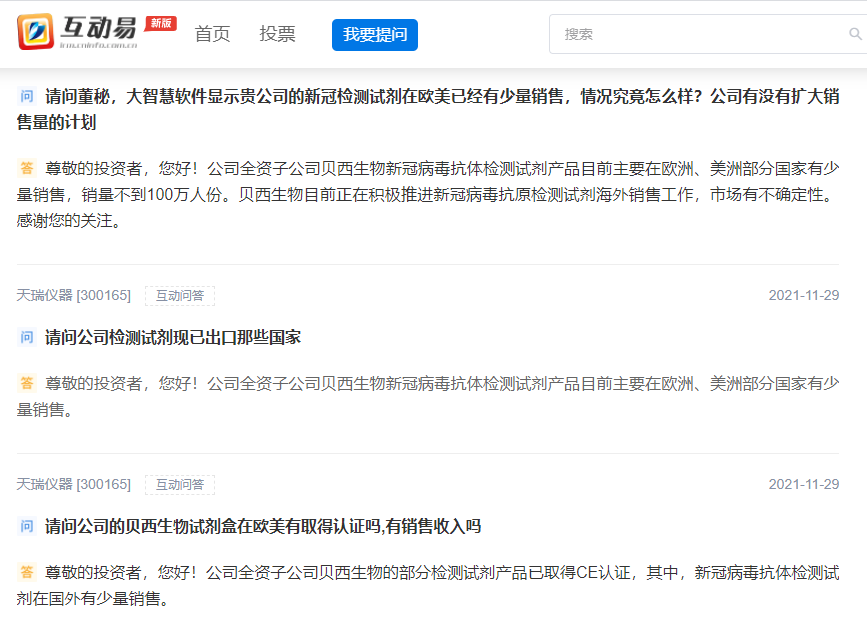Select the answer ending with 美洲部分国家有少量销售。

(x=428, y=396)
